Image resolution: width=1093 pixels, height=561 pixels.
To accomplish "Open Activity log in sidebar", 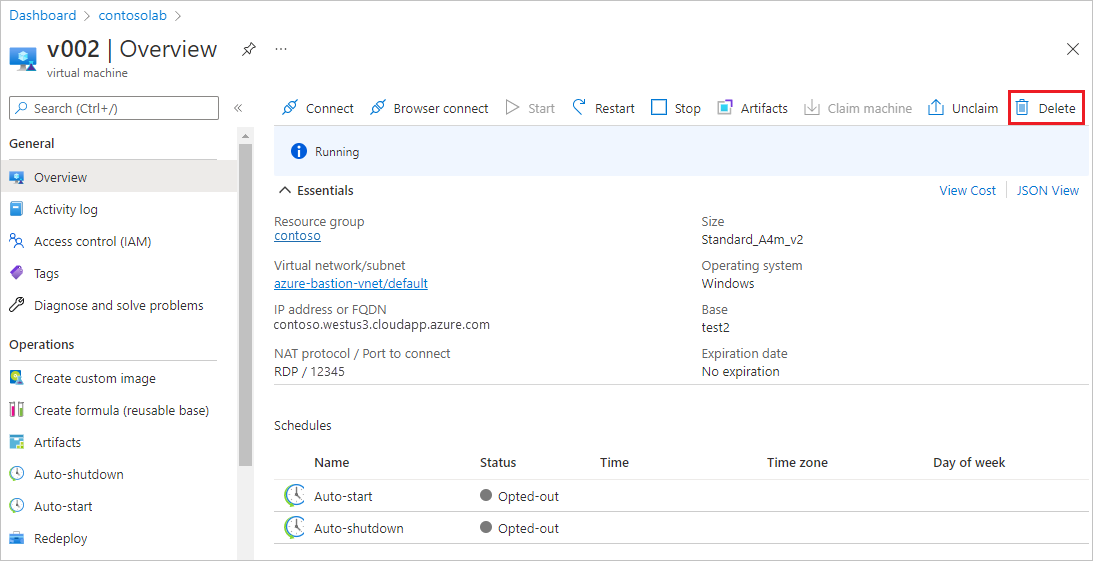I will point(66,209).
